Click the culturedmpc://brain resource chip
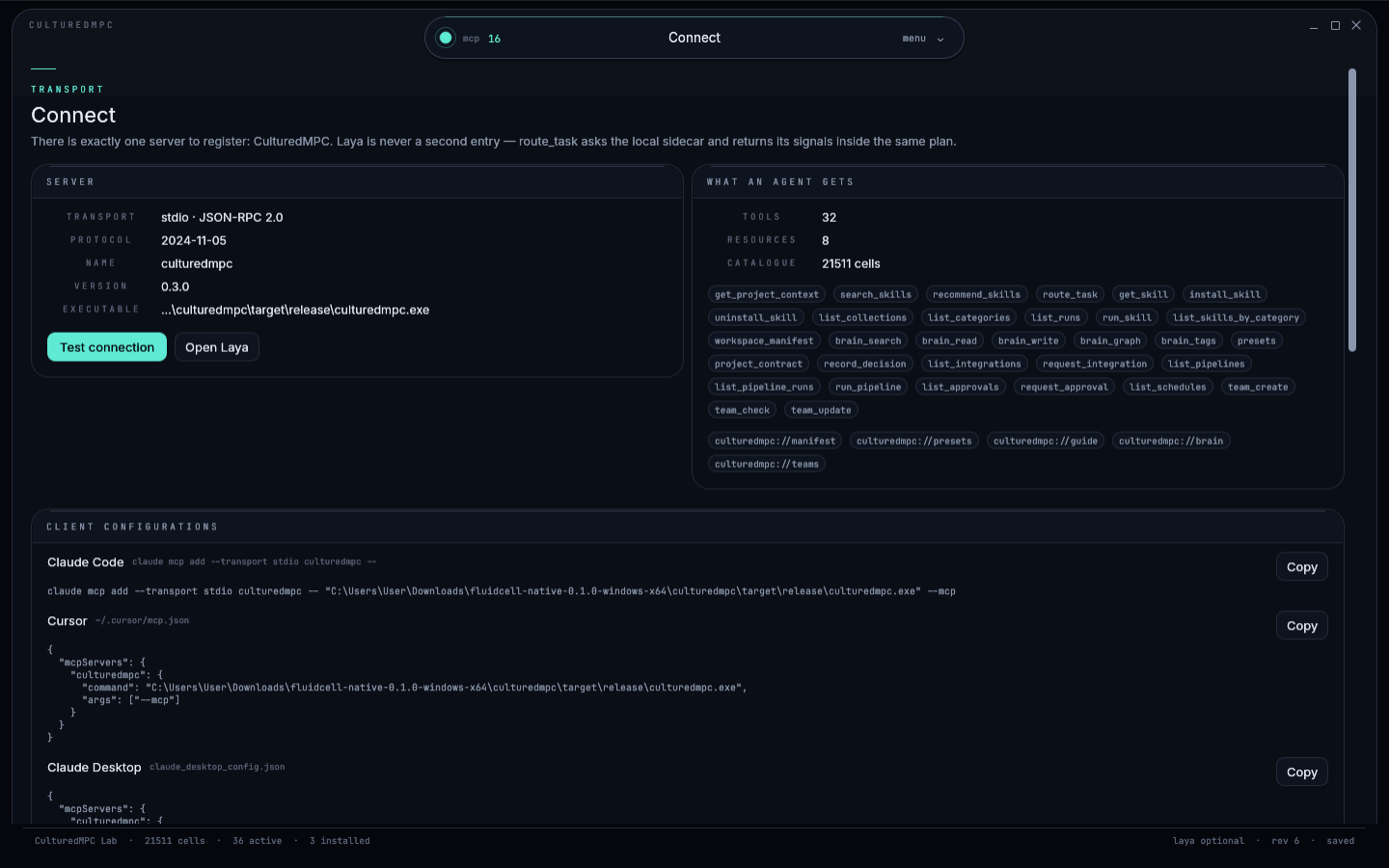The height and width of the screenshot is (868, 1389). click(1171, 441)
